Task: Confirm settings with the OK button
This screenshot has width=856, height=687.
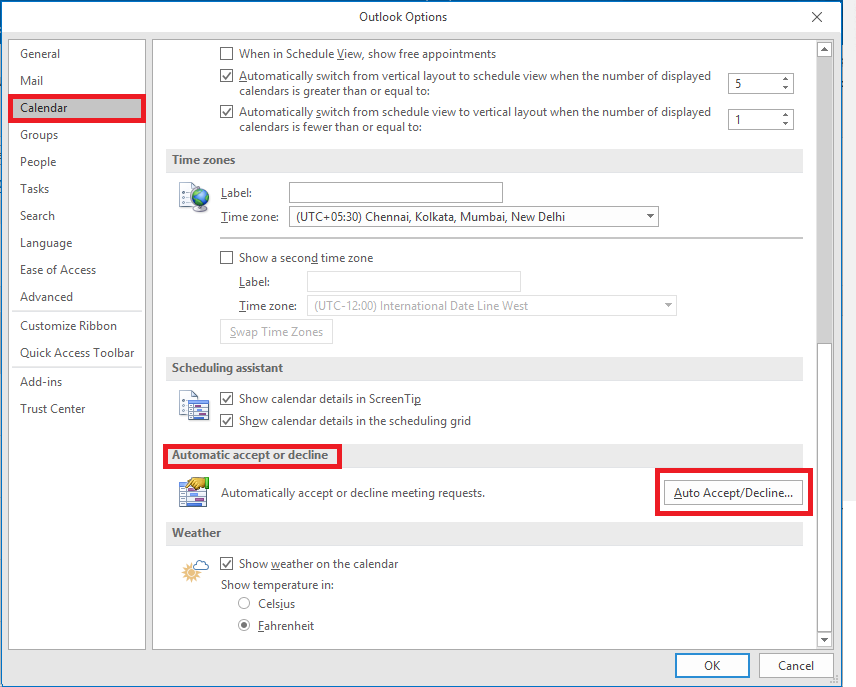Action: click(712, 665)
